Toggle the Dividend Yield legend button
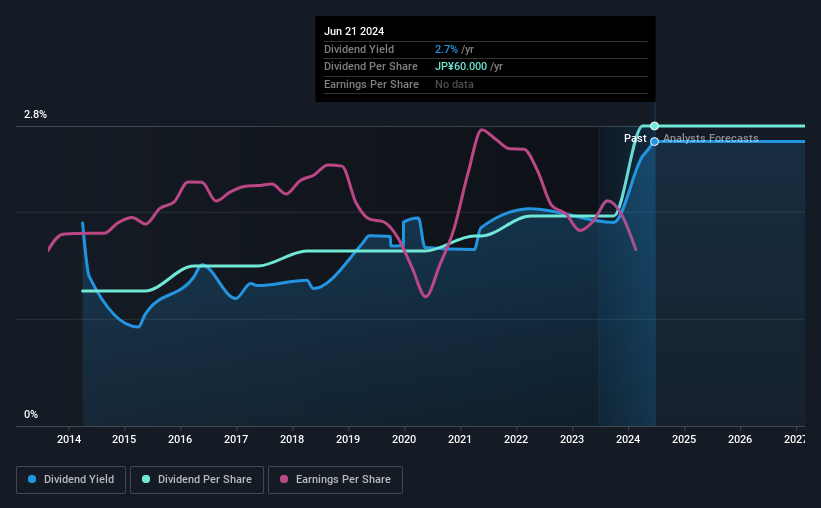This screenshot has height=508, width=821. (71, 480)
